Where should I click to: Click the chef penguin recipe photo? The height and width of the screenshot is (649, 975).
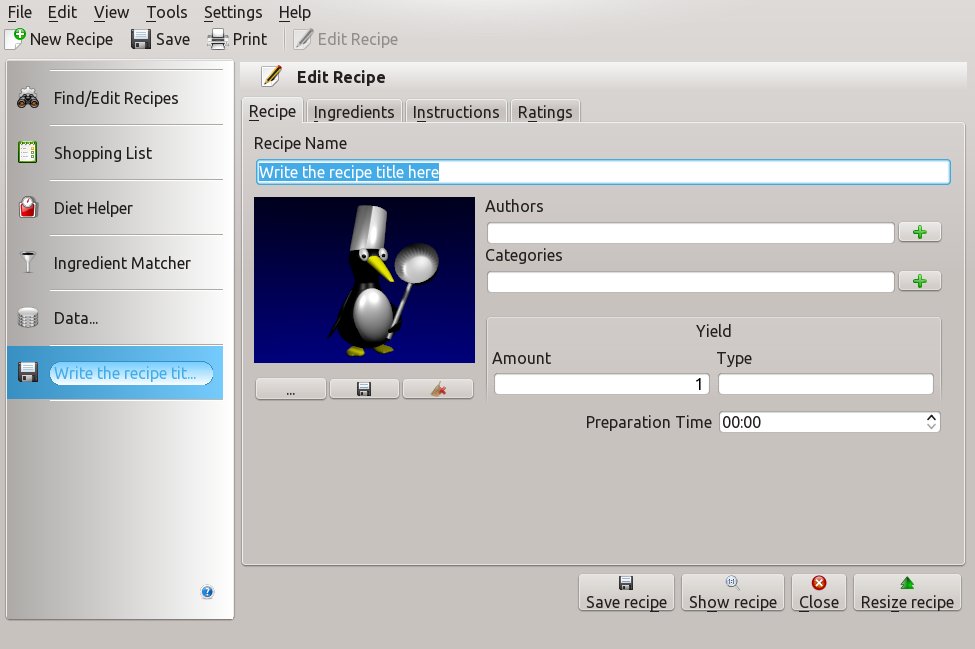(364, 280)
